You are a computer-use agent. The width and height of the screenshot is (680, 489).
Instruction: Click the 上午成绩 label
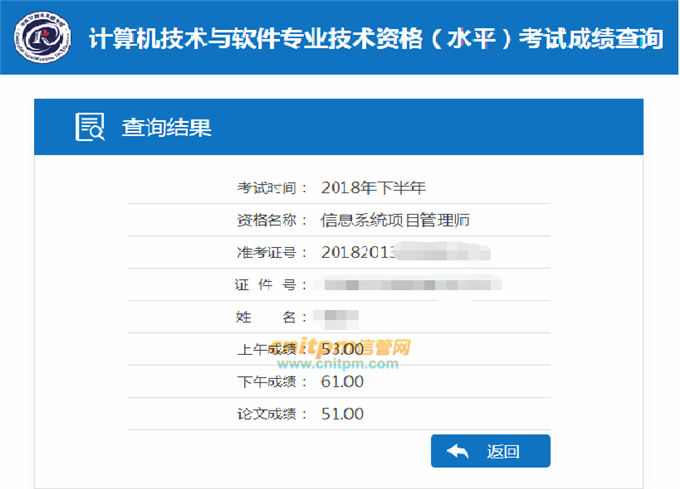267,349
